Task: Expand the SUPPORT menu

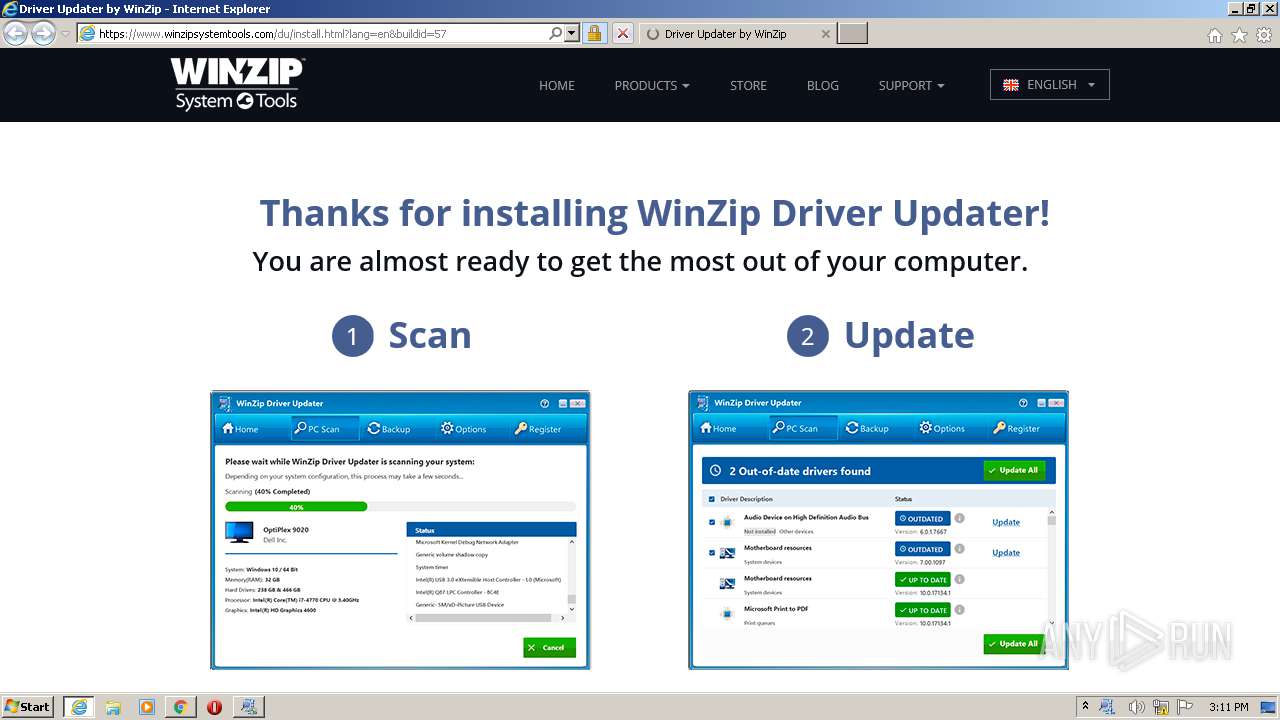Action: point(911,86)
